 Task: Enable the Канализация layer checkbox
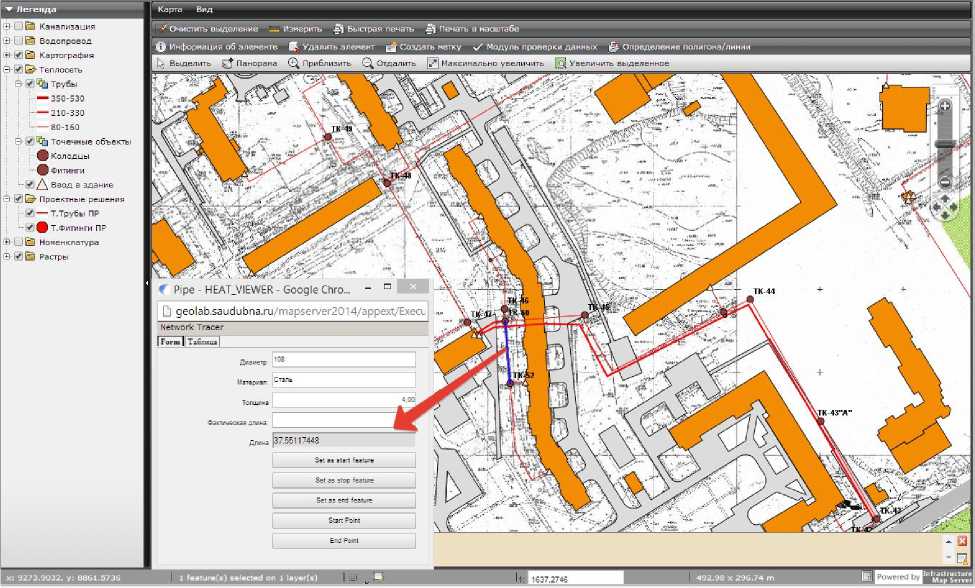(18, 26)
